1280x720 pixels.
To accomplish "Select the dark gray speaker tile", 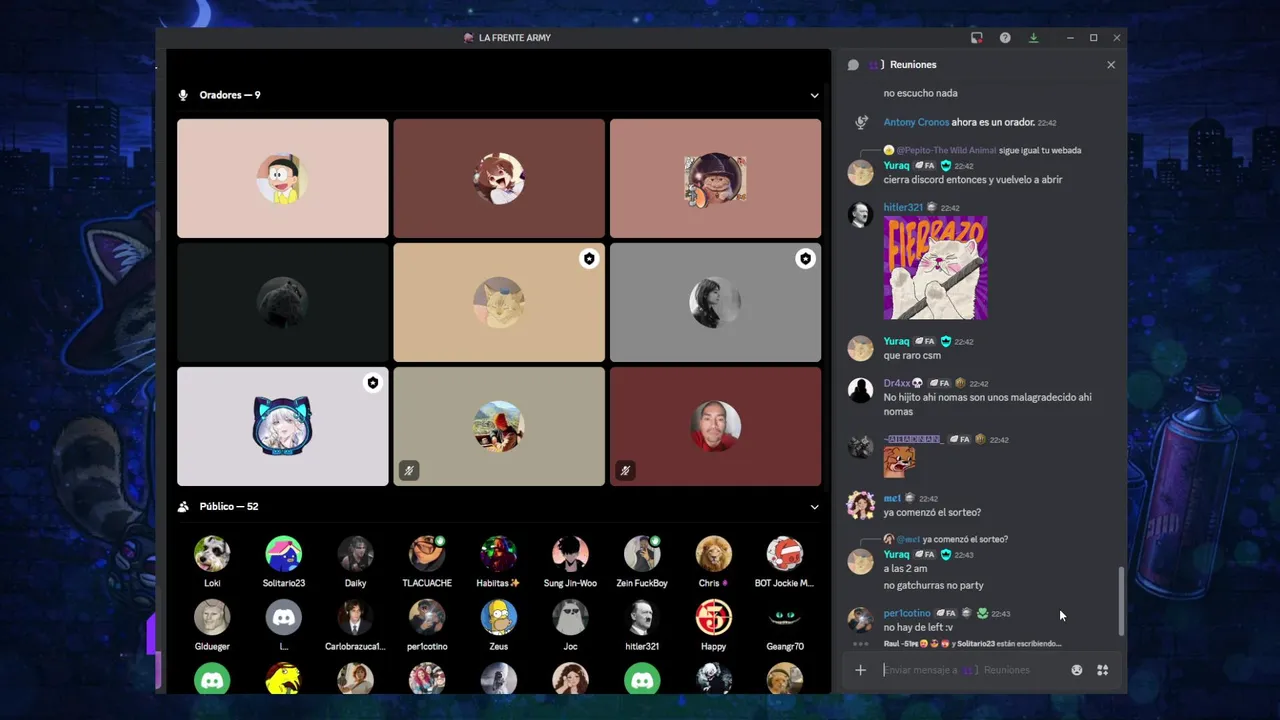I will 283,302.
